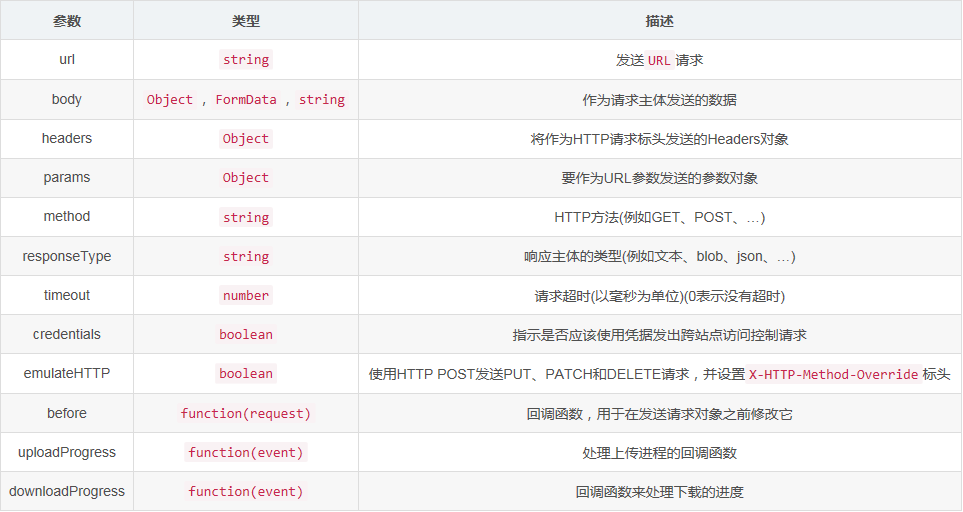Viewport: 963px width, 512px height.
Task: Select the credentials parameter name
Action: coord(67,334)
